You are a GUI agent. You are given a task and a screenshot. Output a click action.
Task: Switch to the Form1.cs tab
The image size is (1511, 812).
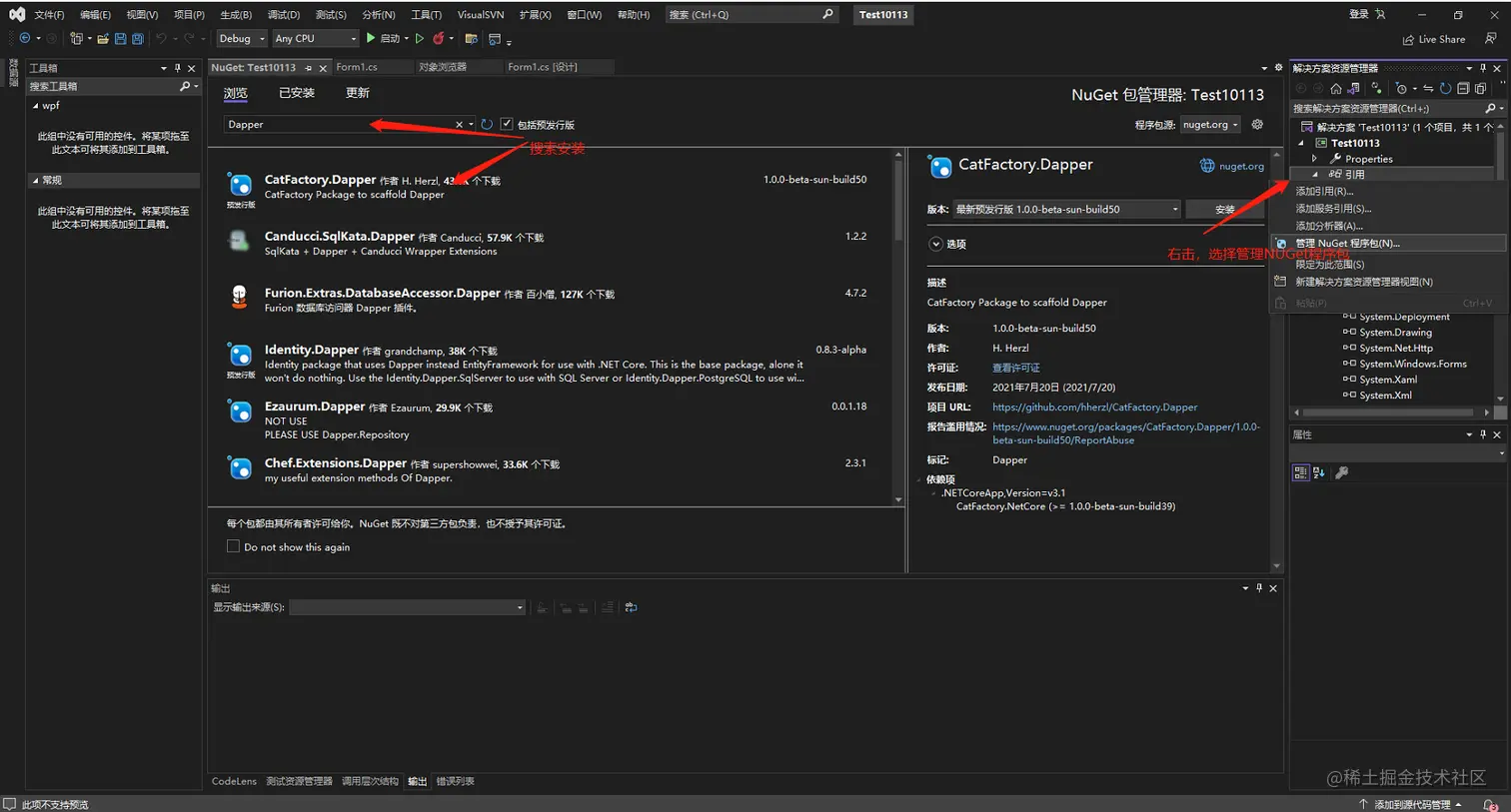357,67
